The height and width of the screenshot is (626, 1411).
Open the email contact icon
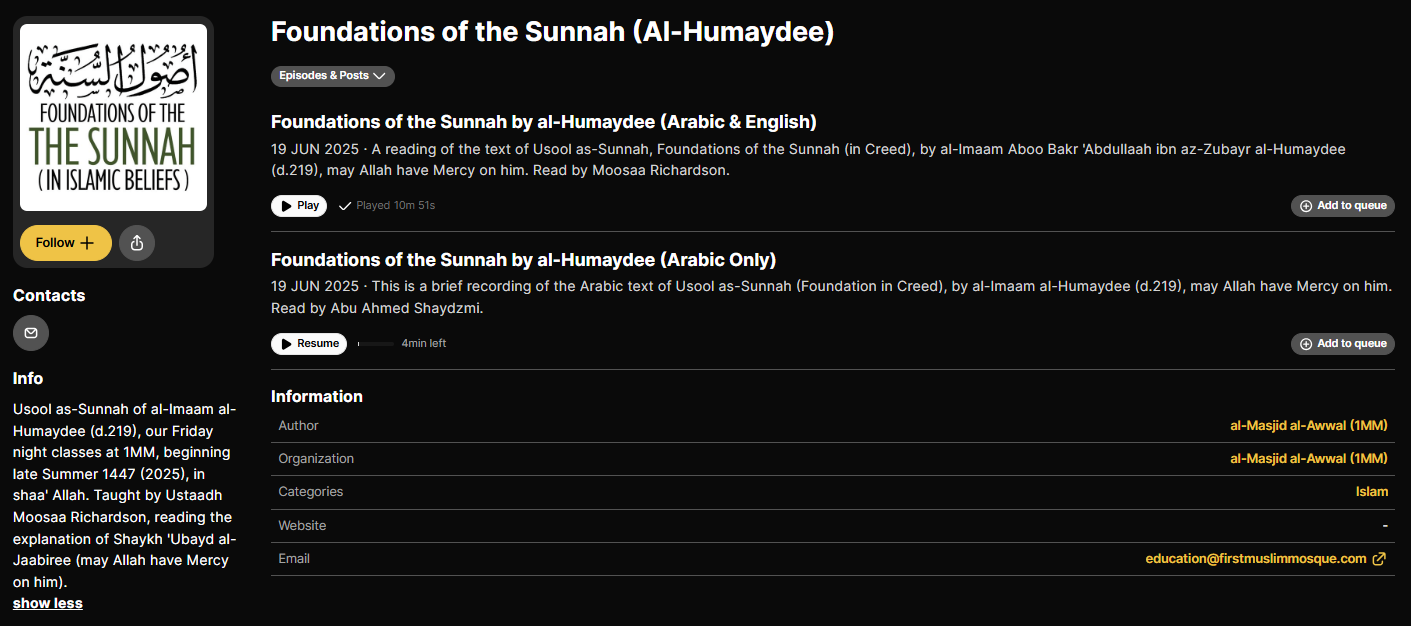[x=31, y=333]
